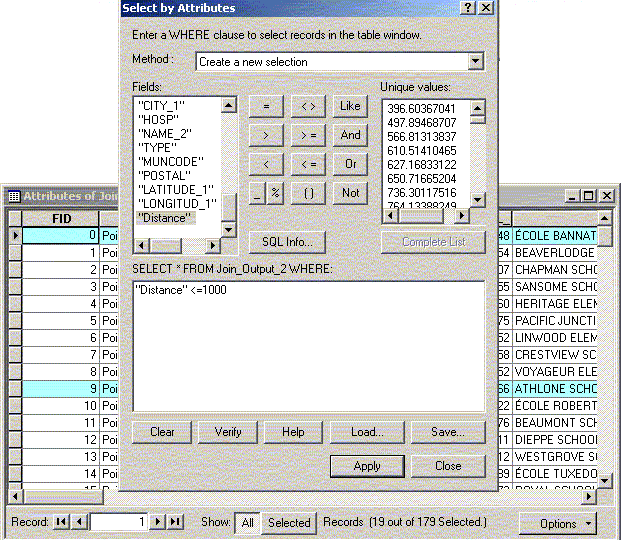Show All records in table
This screenshot has height=540, width=621.
pyautogui.click(x=245, y=522)
